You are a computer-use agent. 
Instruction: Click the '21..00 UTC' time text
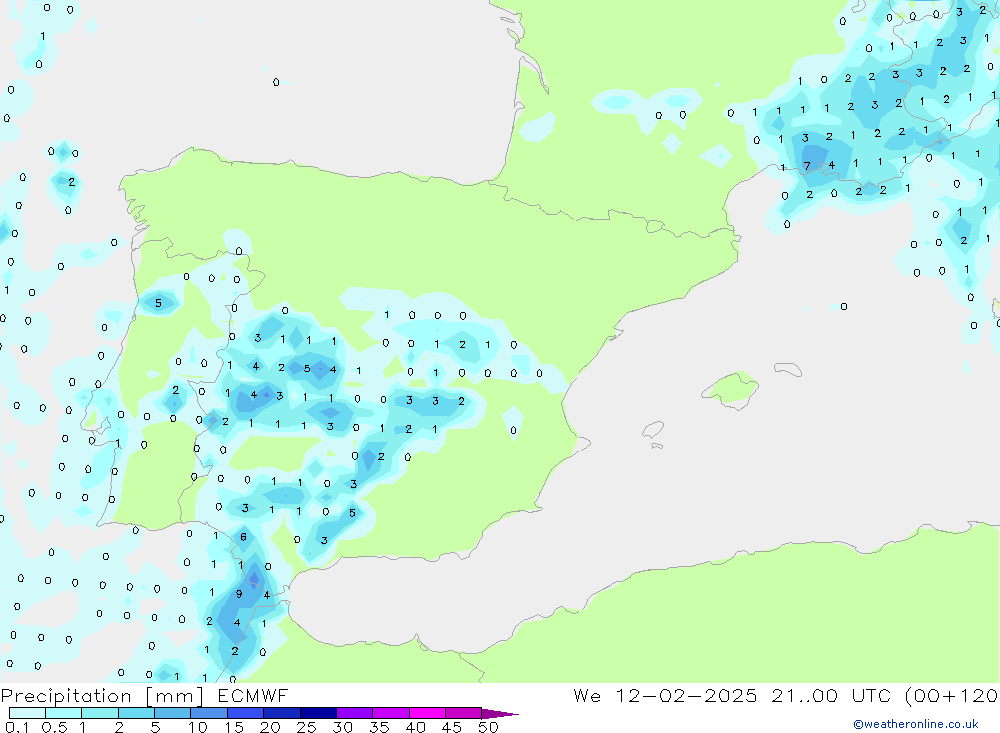click(x=830, y=696)
